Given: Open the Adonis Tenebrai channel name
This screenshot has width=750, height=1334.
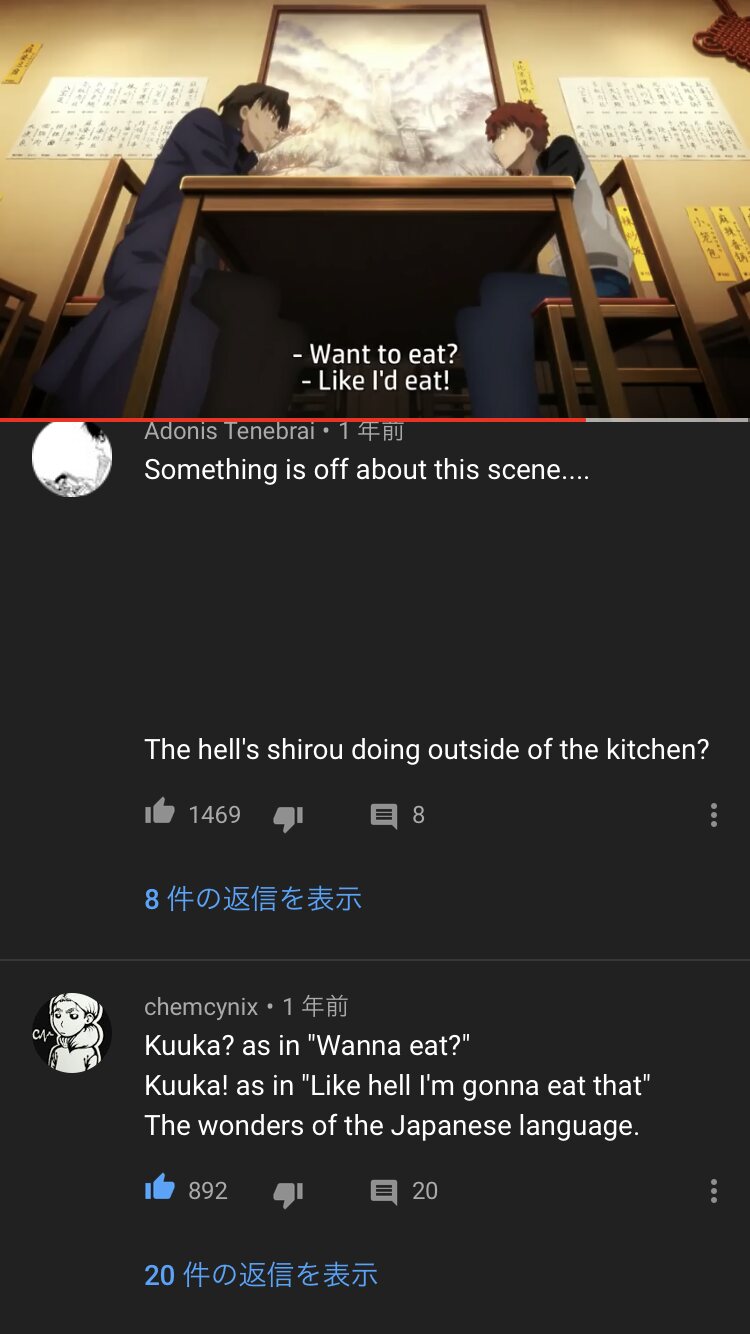Looking at the screenshot, I should [x=229, y=431].
